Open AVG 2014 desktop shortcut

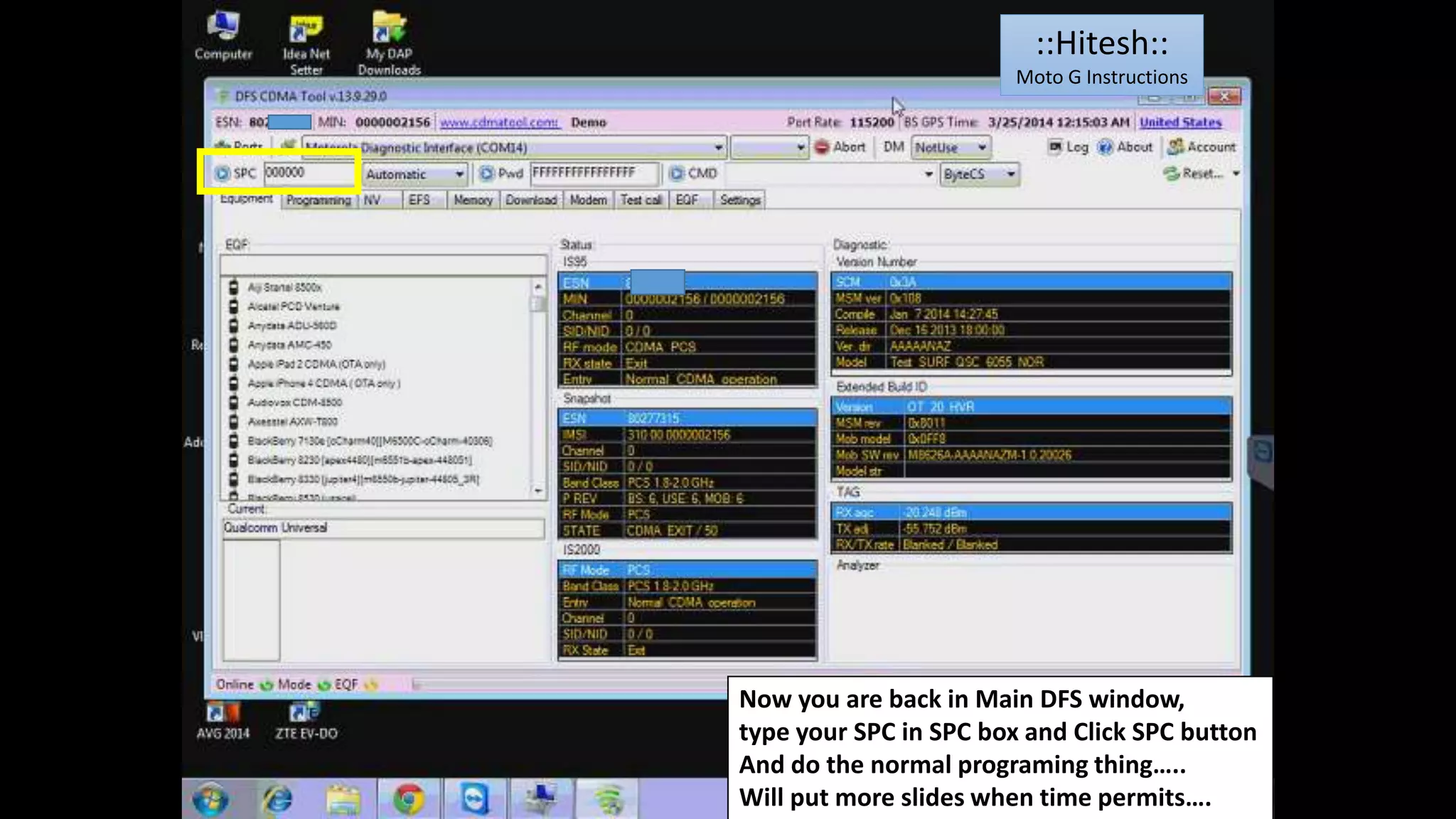click(x=223, y=722)
